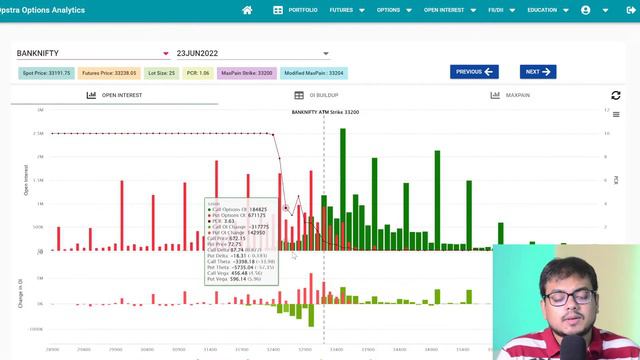Open the FII/DII menu
This screenshot has height=360, width=640.
coord(496,10)
